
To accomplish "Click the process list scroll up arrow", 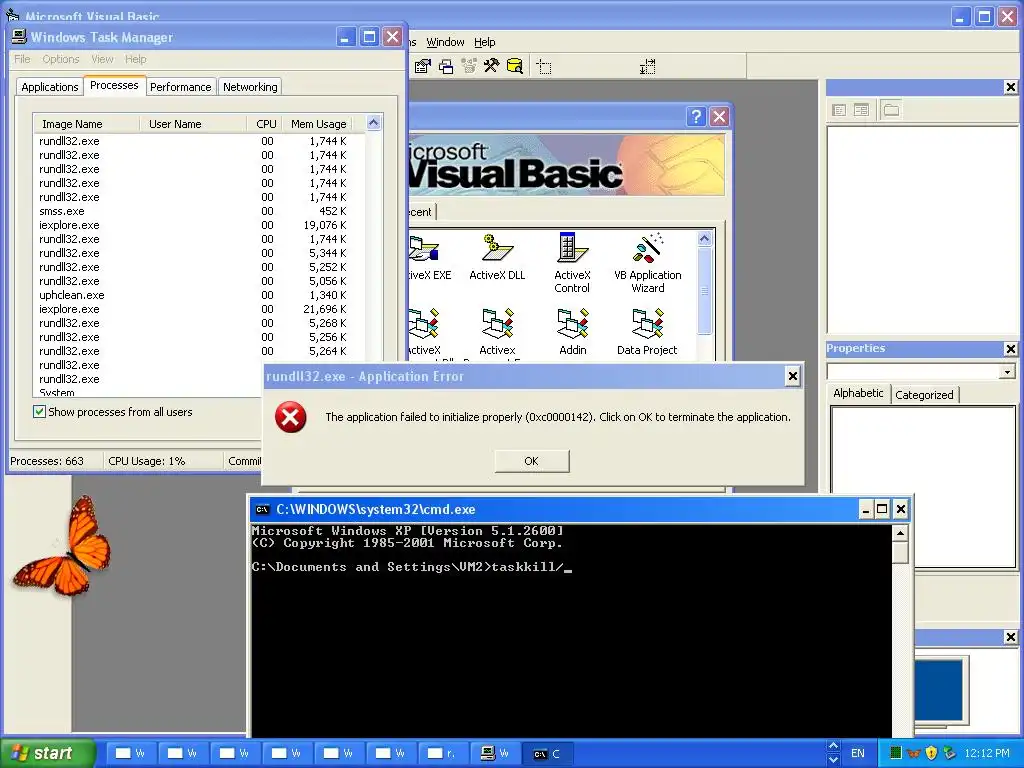I will (374, 123).
